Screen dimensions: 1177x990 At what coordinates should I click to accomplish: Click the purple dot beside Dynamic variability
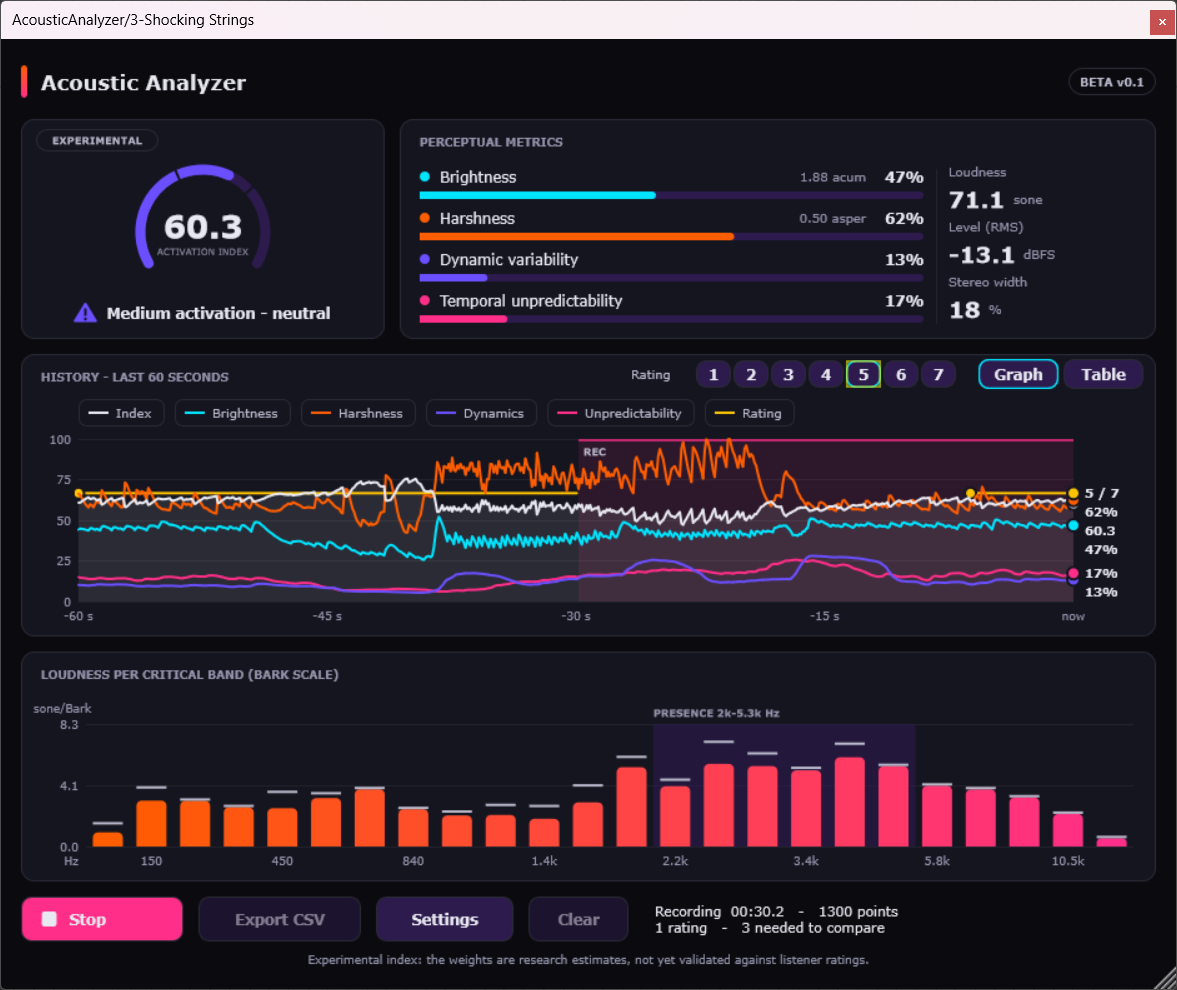point(425,260)
